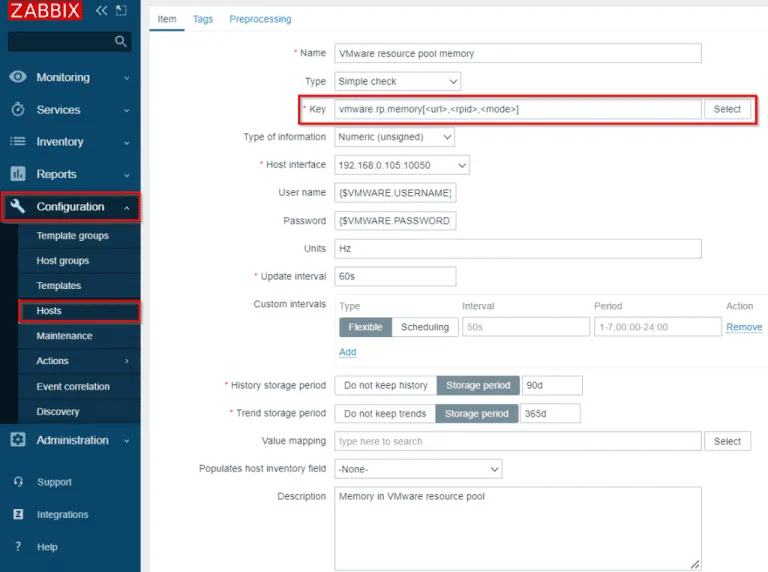
Task: Switch to the Preprocessing tab
Action: (260, 19)
